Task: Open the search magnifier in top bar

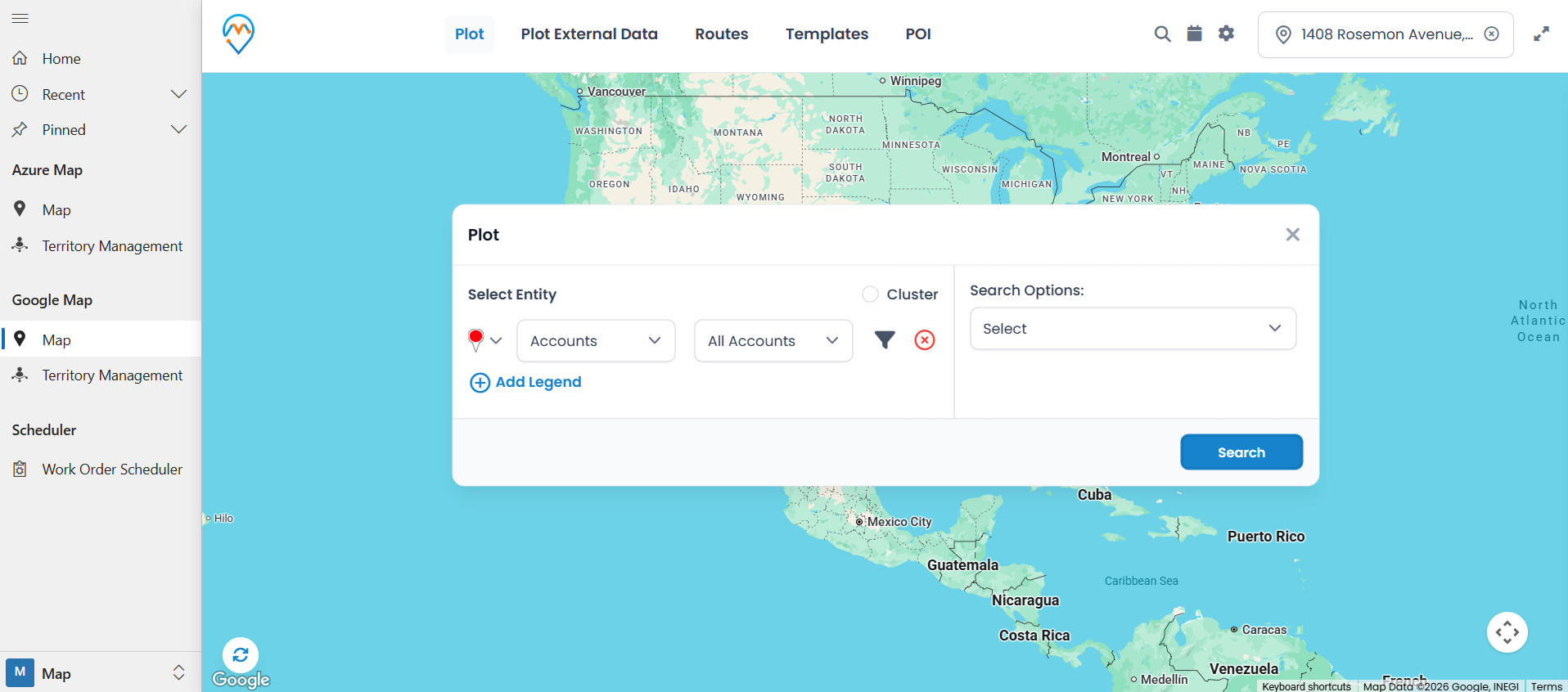Action: click(1162, 34)
